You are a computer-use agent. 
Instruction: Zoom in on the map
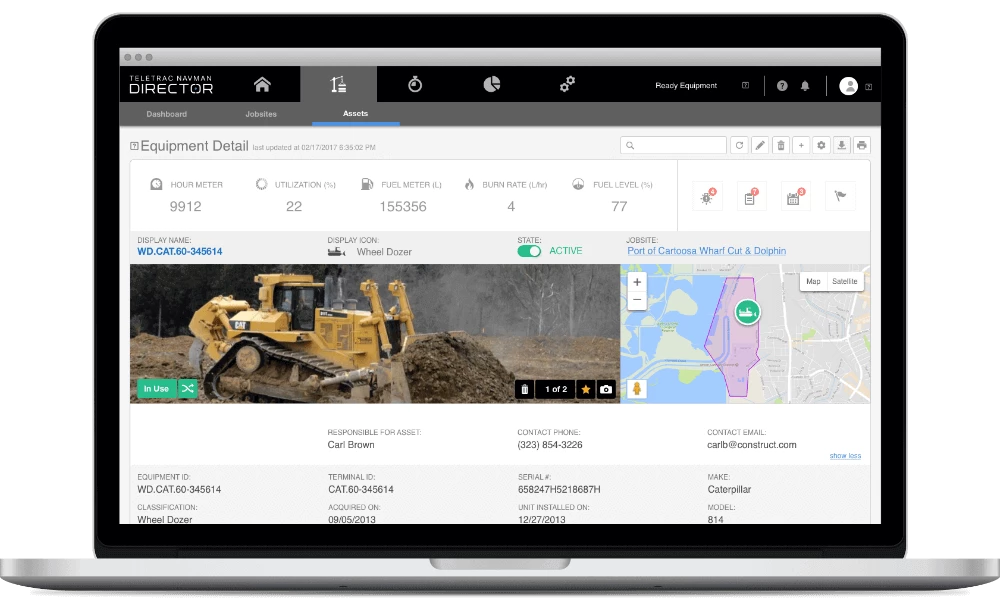point(636,282)
